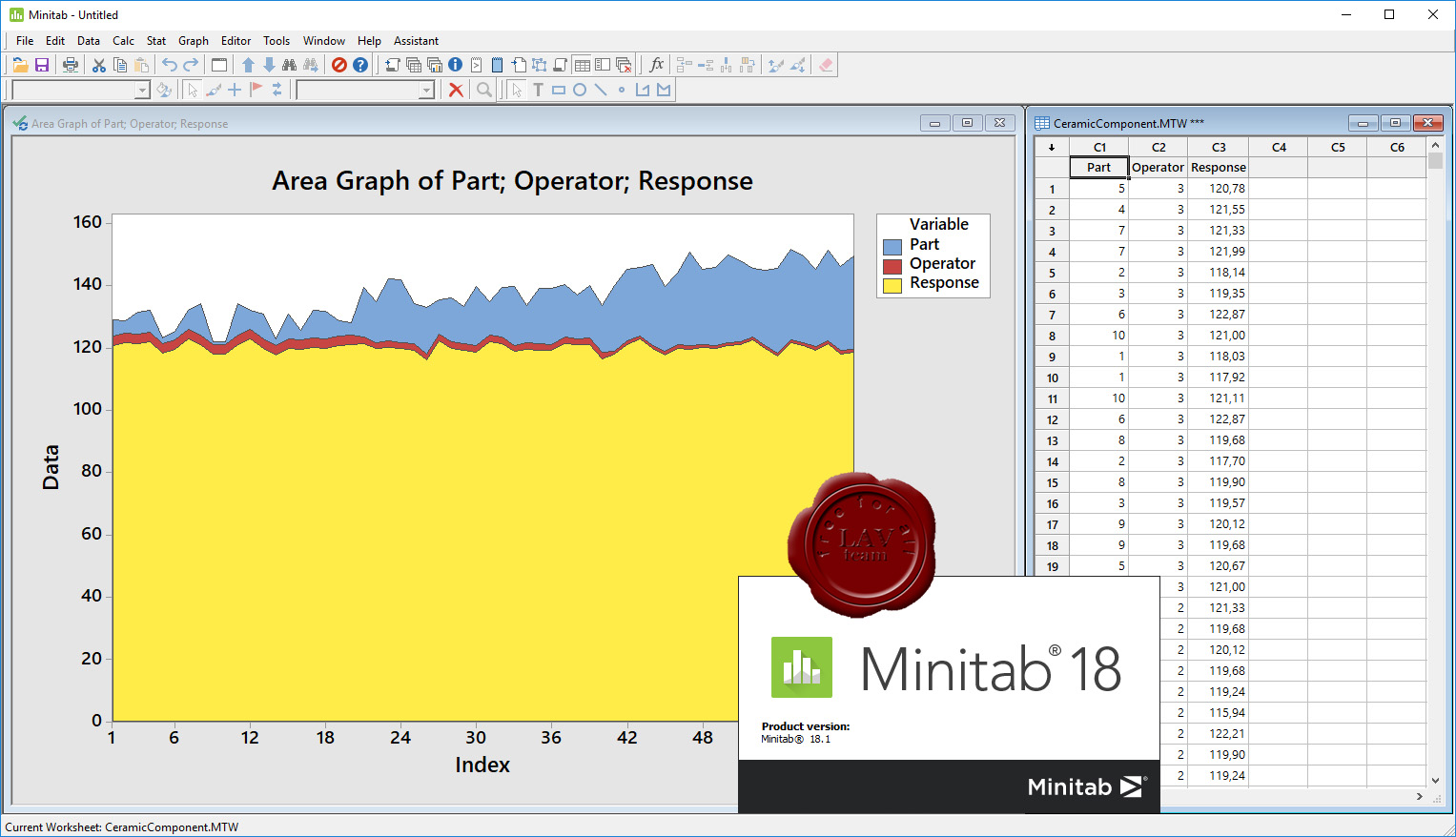Cut selection with the scissors icon
Screen dimensions: 1456x837
click(x=99, y=65)
